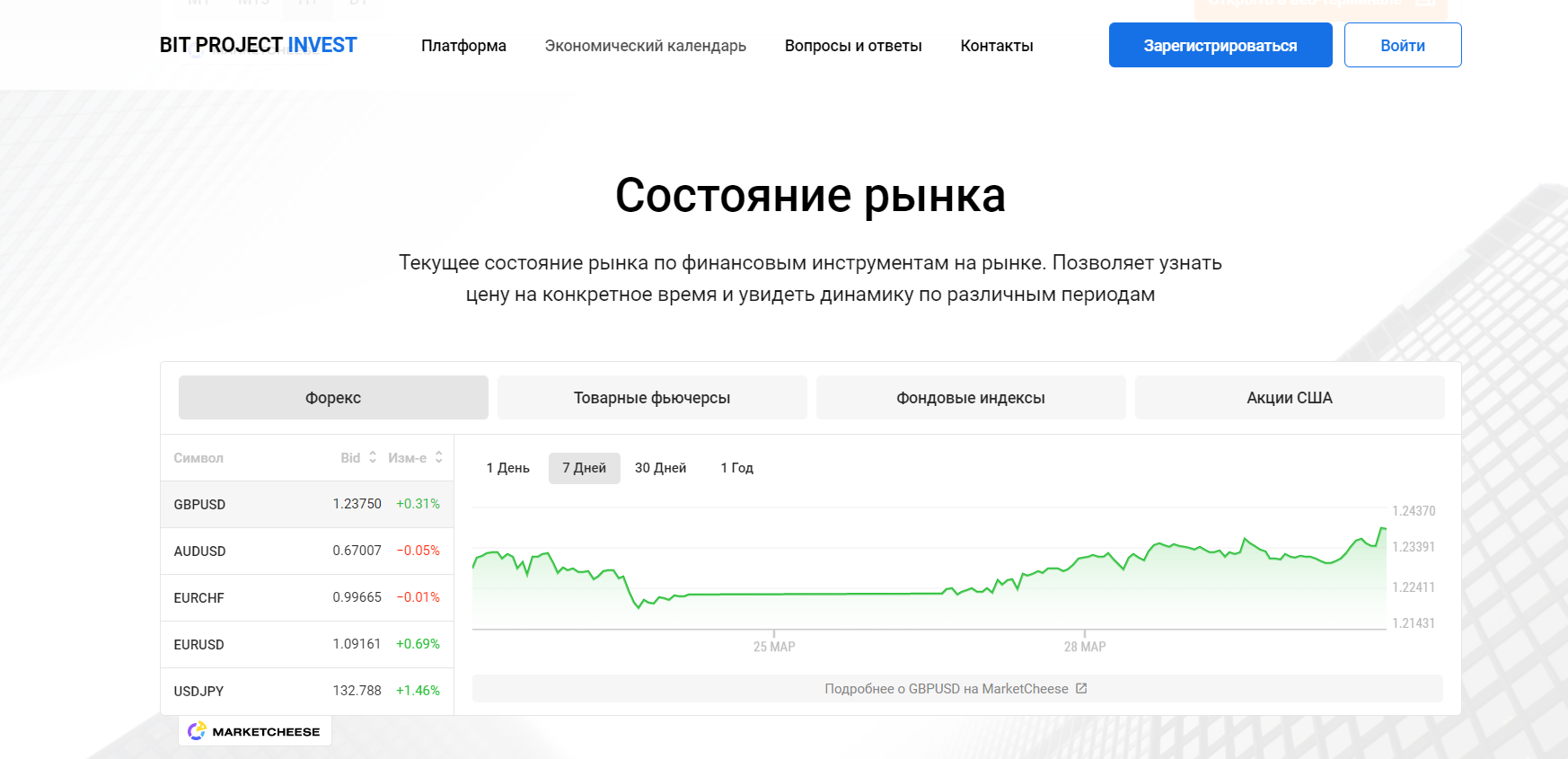Click the 25 МАР chart date marker

click(x=774, y=647)
